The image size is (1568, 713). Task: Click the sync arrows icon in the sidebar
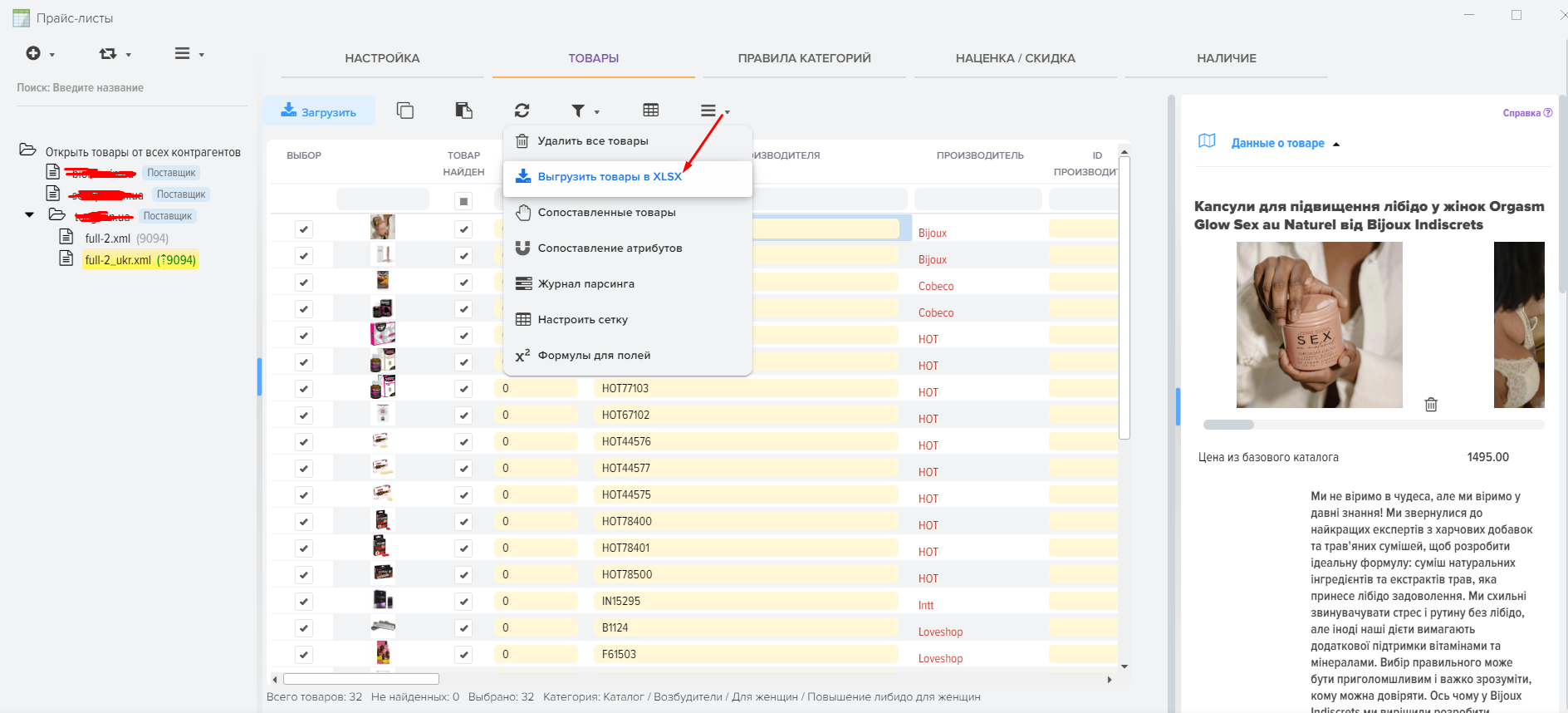[x=108, y=53]
